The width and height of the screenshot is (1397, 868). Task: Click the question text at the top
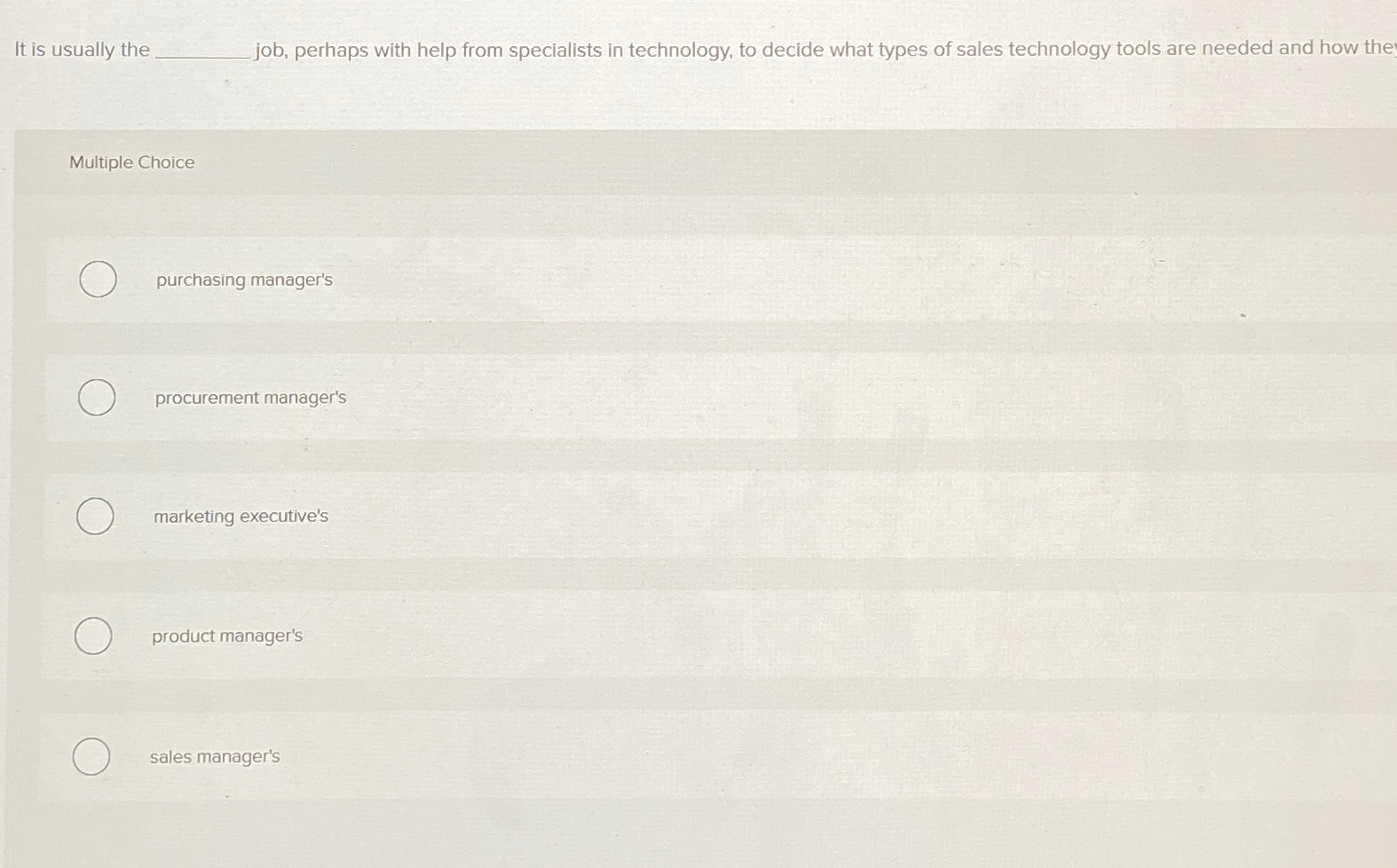533,49
